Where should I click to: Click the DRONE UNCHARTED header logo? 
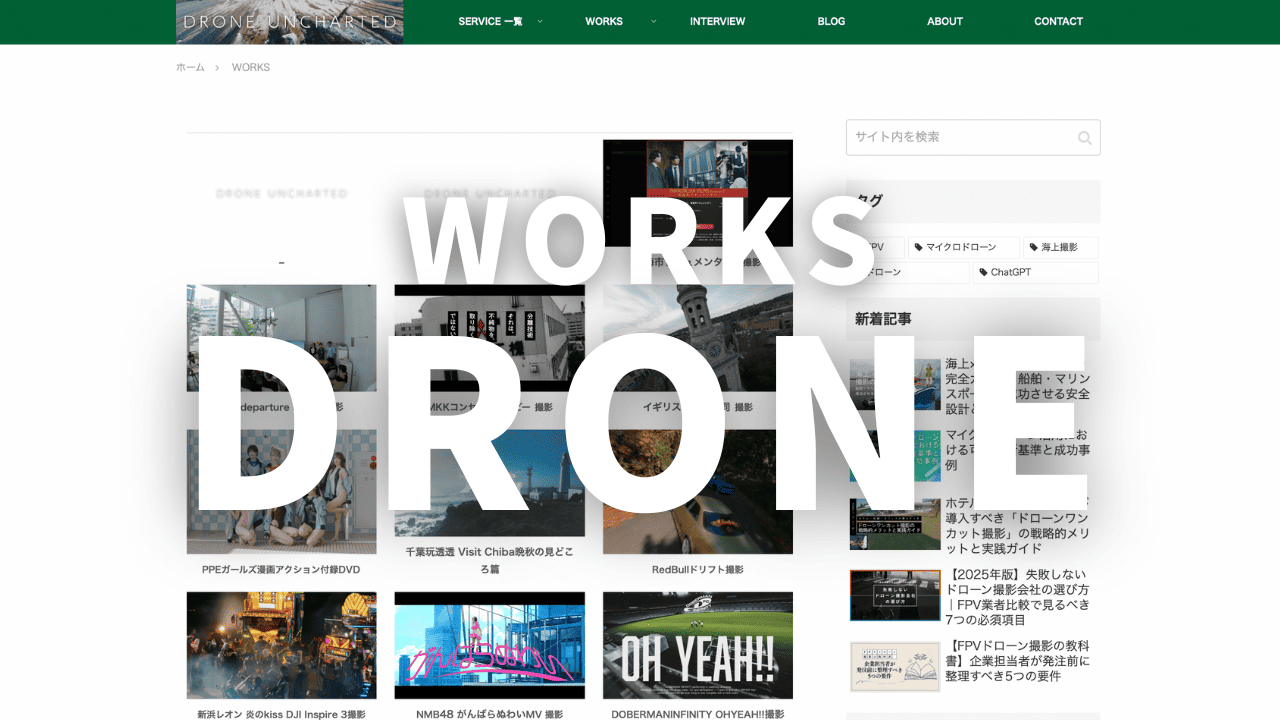click(x=288, y=21)
